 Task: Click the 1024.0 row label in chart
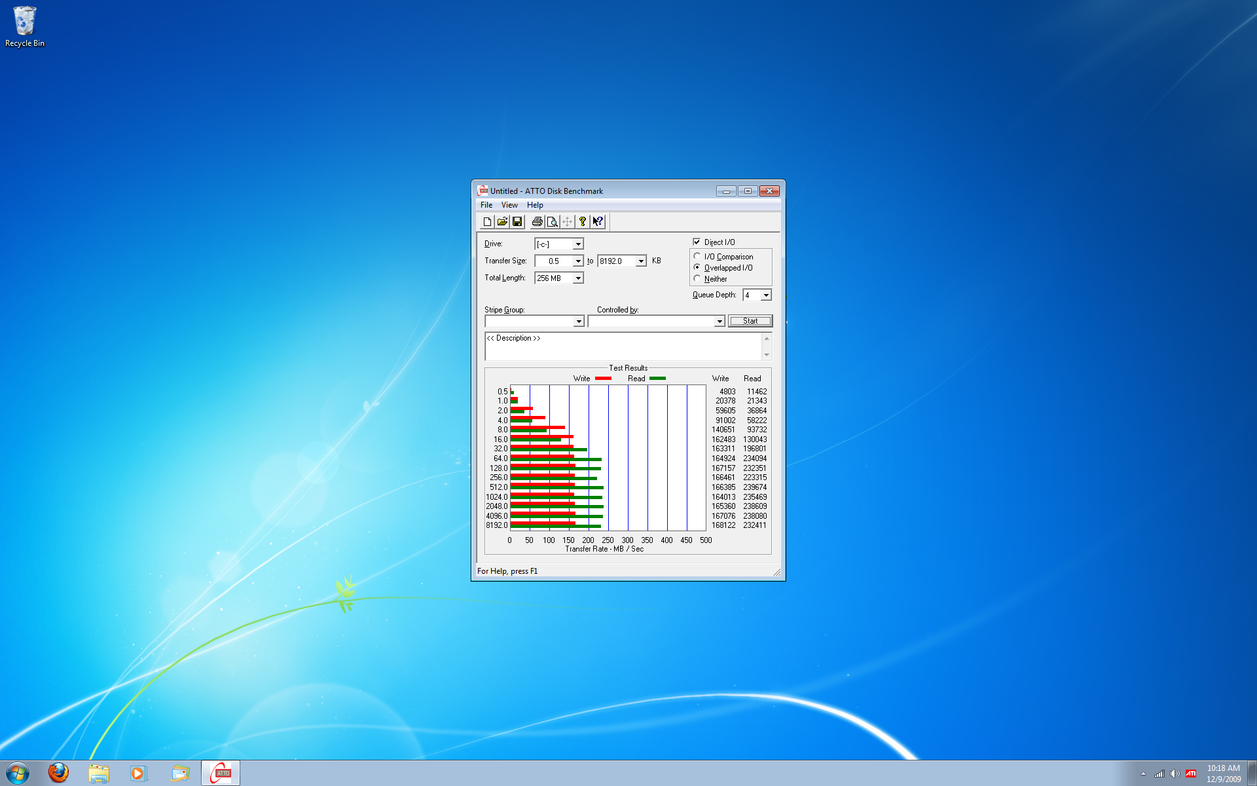pos(497,497)
